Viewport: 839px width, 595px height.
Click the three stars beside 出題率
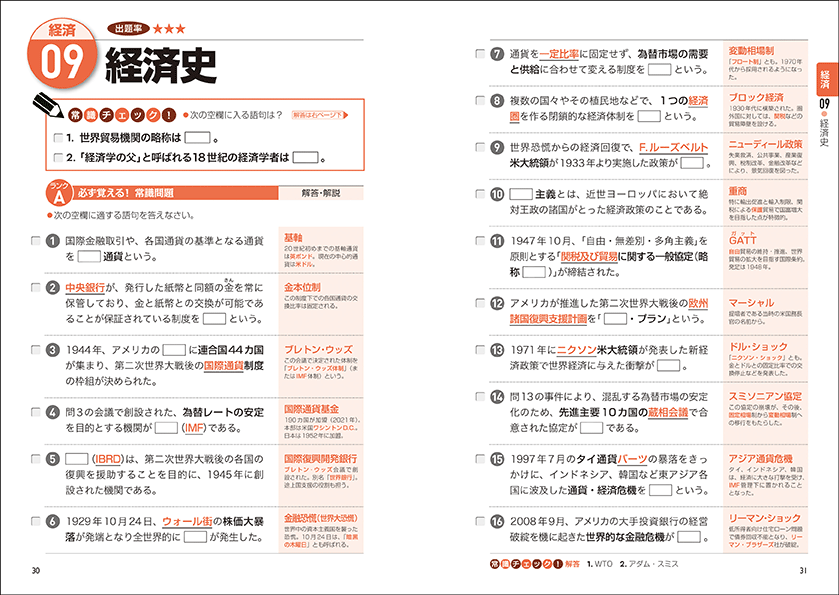tap(169, 29)
